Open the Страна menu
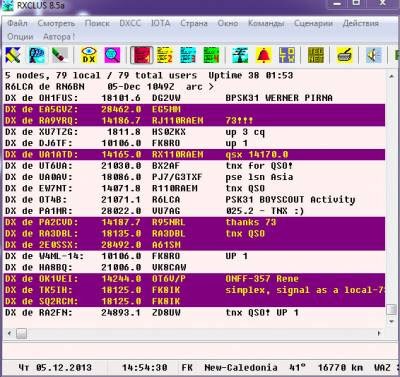400x377 pixels. click(x=194, y=23)
